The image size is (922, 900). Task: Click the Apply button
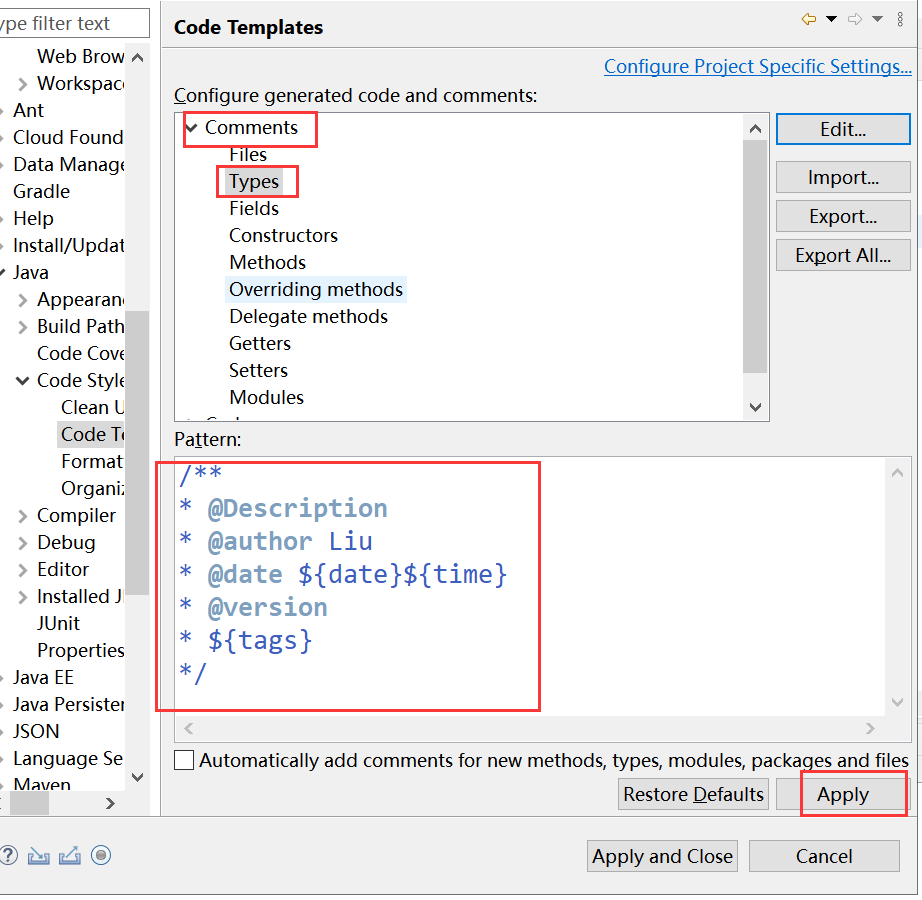[x=843, y=794]
